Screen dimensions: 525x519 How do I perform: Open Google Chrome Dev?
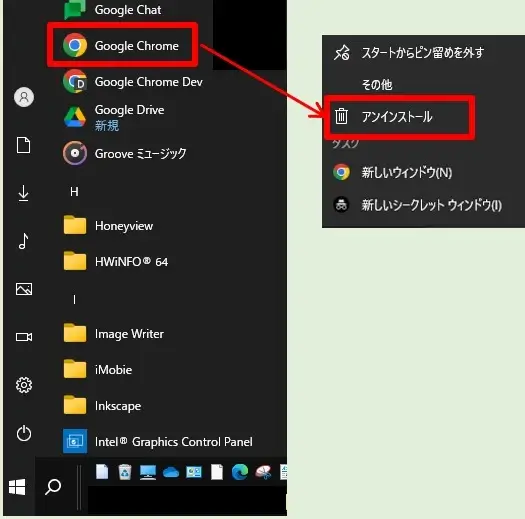point(134,81)
